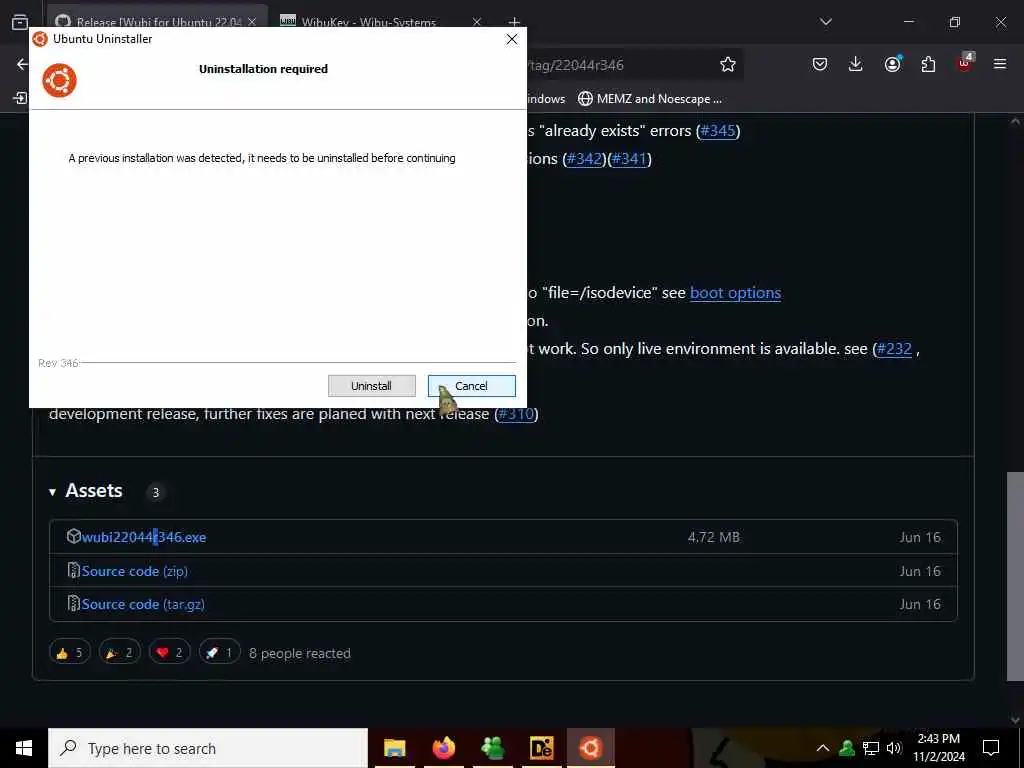Click the file icon beside Source code (tar.gz)

click(x=74, y=603)
